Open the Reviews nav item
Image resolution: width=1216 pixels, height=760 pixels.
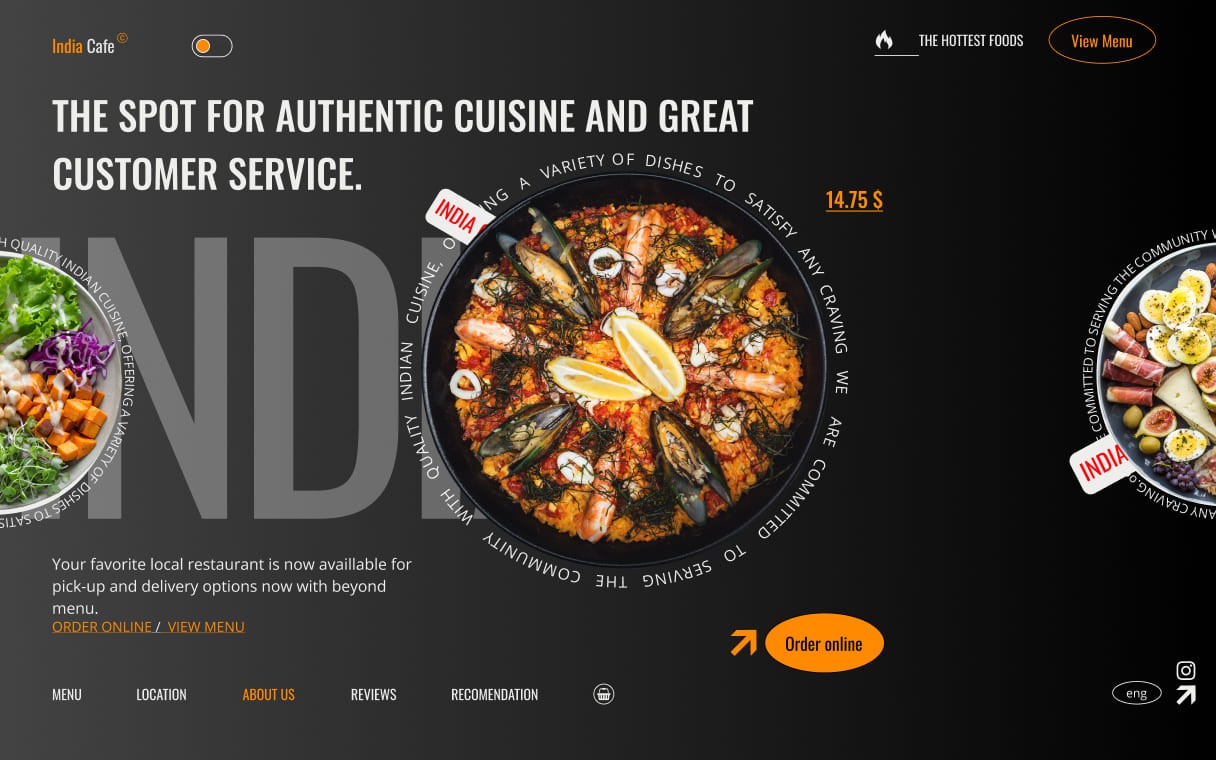click(374, 694)
